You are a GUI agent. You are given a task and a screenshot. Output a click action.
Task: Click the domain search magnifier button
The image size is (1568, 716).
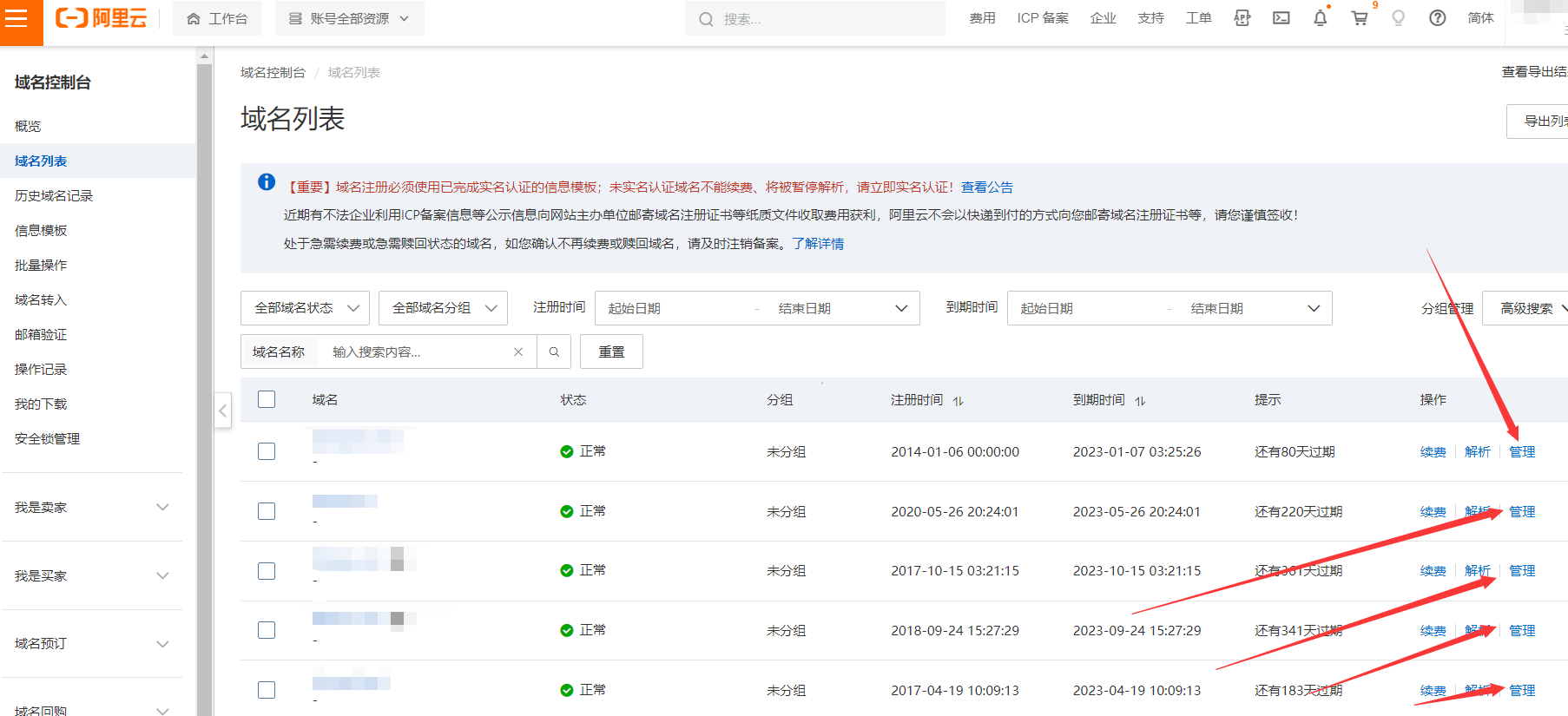tap(554, 351)
